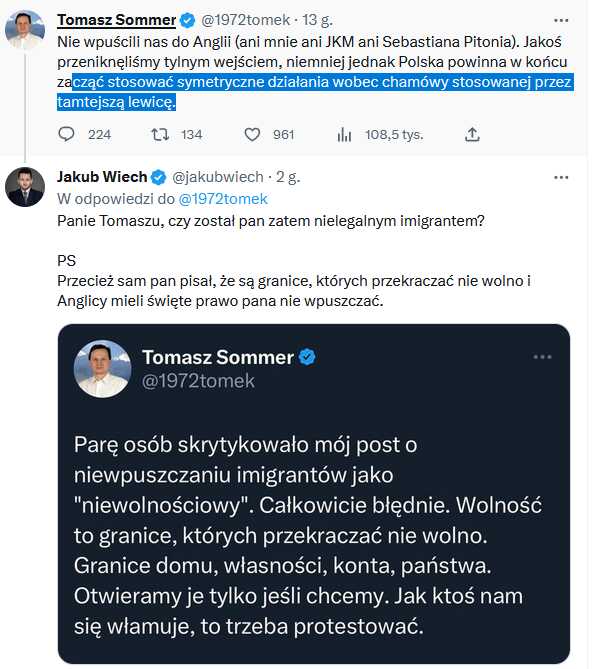Screen dimensions: 597x669
Task: Open more options on Tomasz Sommer's top tweet
Action: pos(561,20)
